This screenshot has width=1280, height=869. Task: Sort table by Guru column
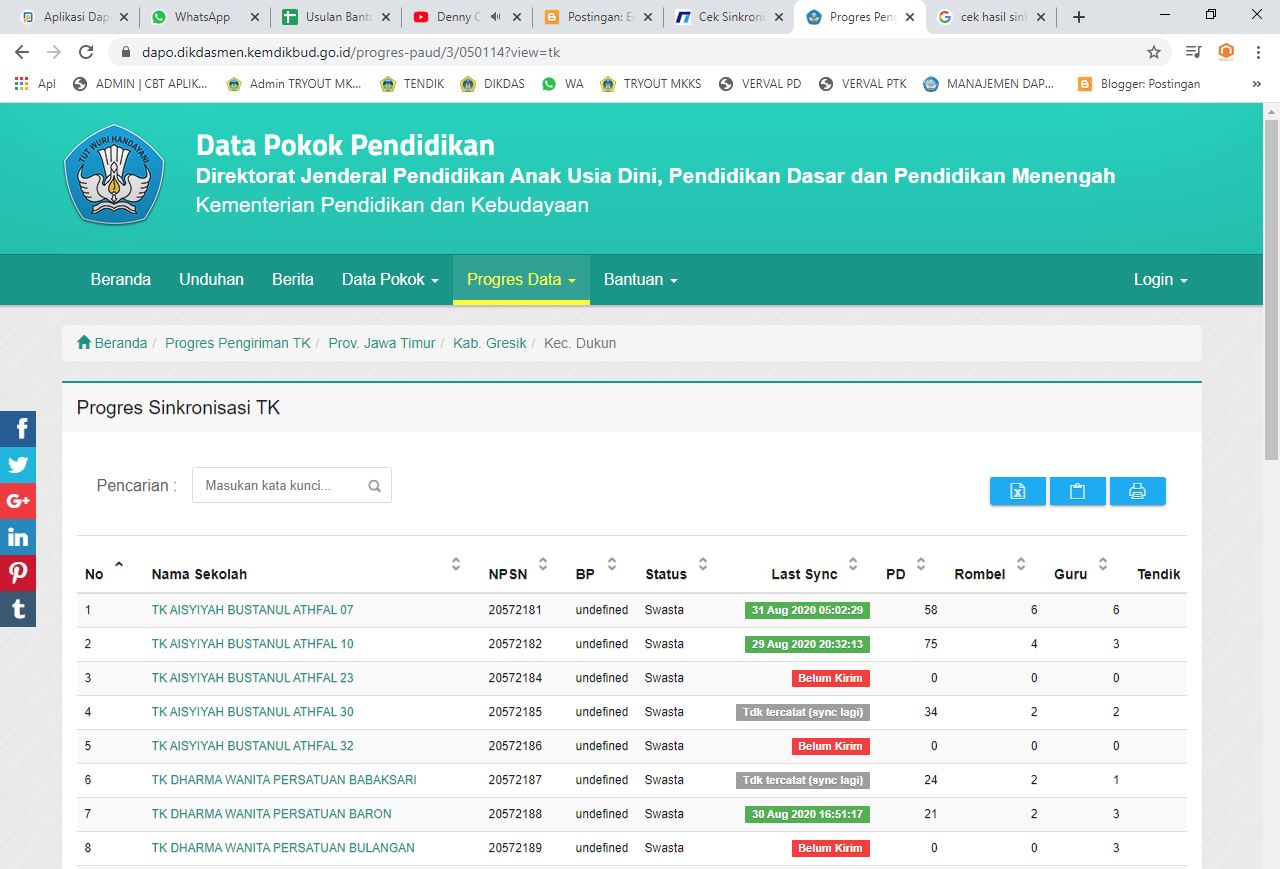point(1081,573)
